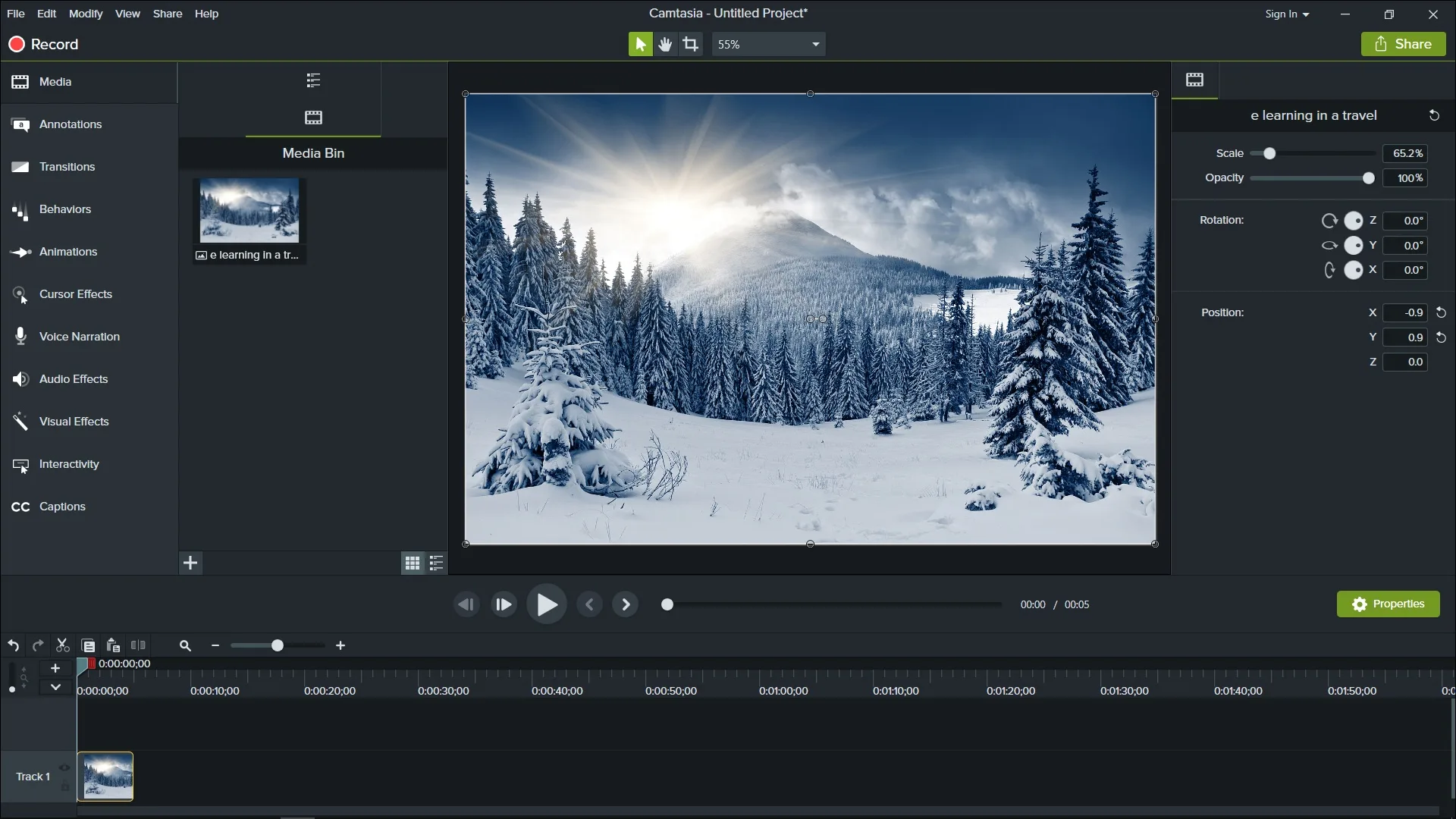Open the Sign In dropdown

point(1287,14)
